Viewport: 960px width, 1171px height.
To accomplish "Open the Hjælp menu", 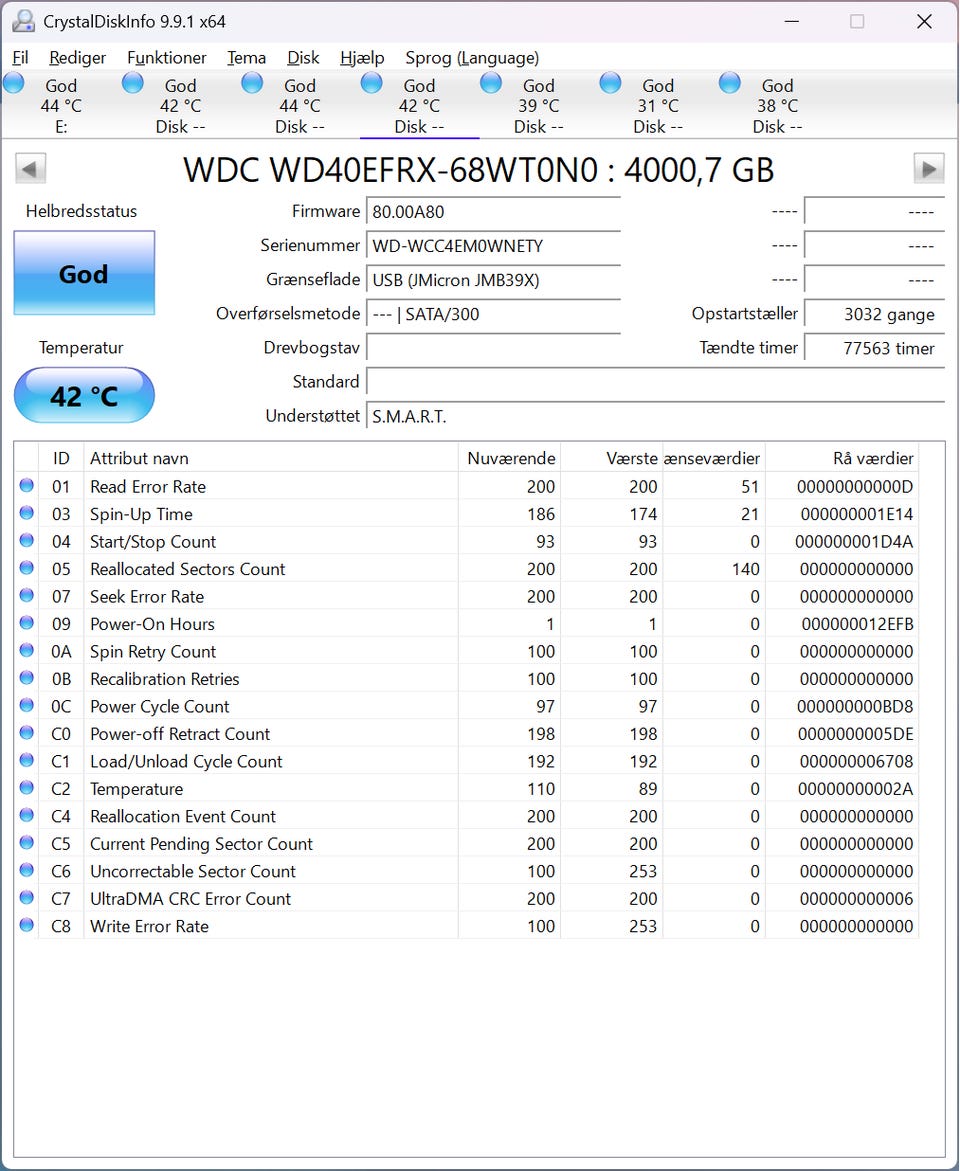I will pos(362,58).
